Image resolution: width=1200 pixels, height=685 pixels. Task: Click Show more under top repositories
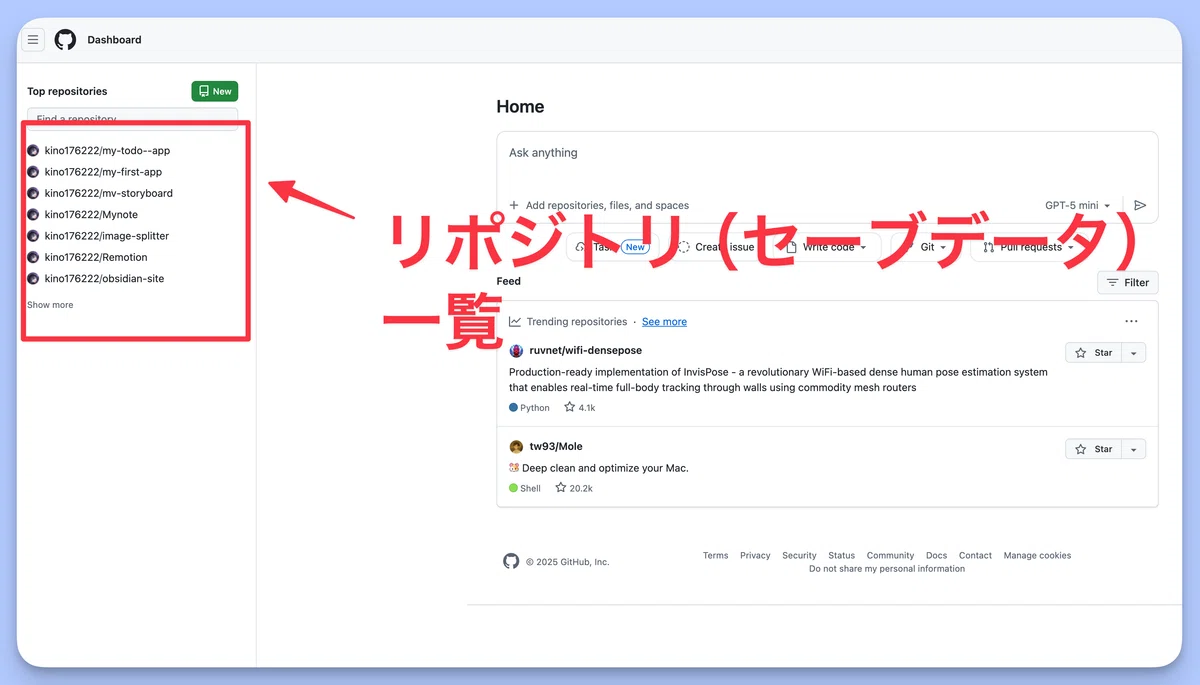(x=50, y=305)
